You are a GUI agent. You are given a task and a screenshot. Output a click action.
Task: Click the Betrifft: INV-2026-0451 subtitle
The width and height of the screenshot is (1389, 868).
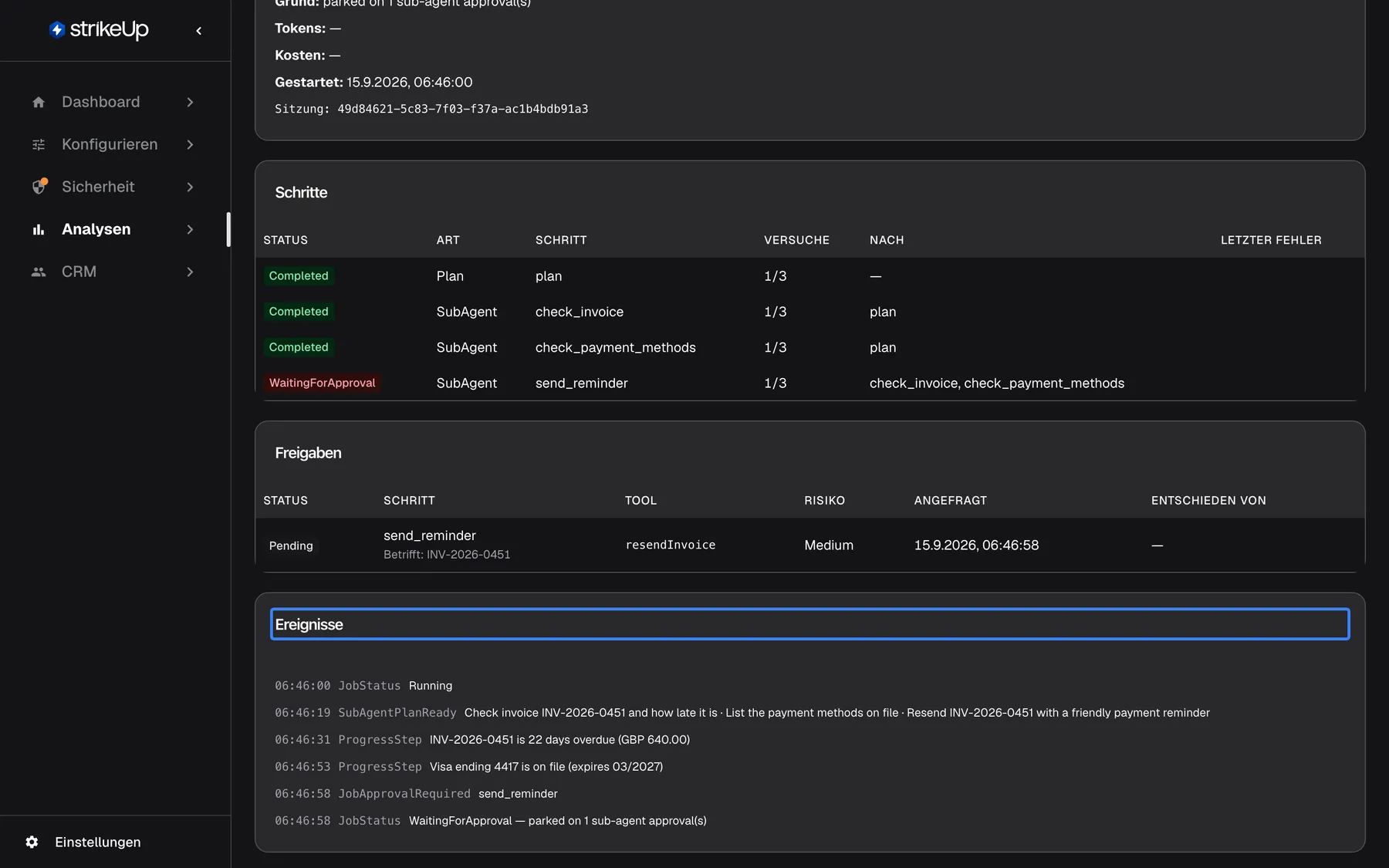coord(447,555)
